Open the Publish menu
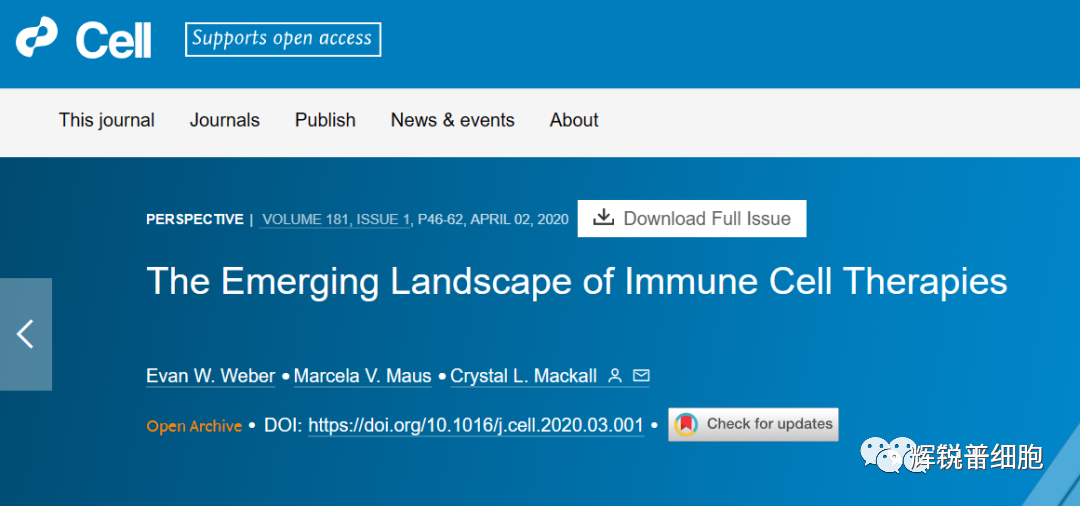Screen dimensions: 1080x506 [x=325, y=120]
